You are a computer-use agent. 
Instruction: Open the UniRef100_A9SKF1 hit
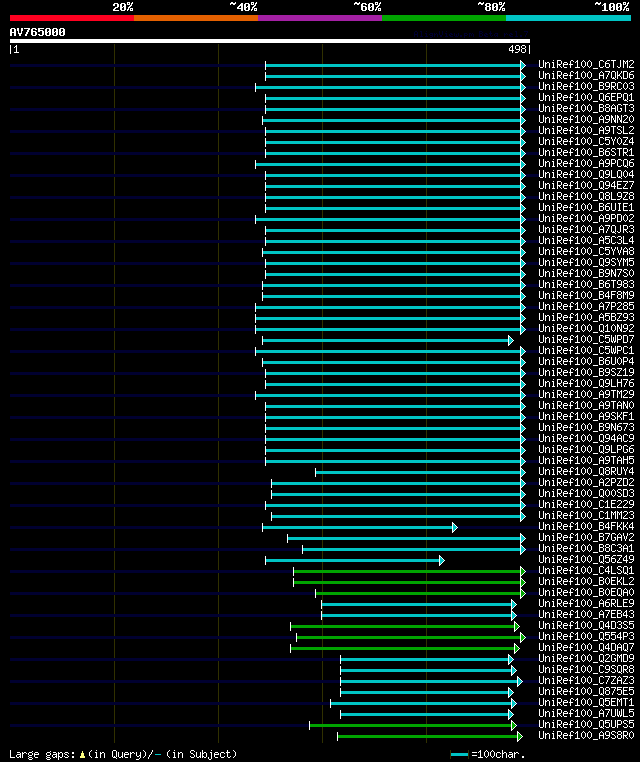586,416
